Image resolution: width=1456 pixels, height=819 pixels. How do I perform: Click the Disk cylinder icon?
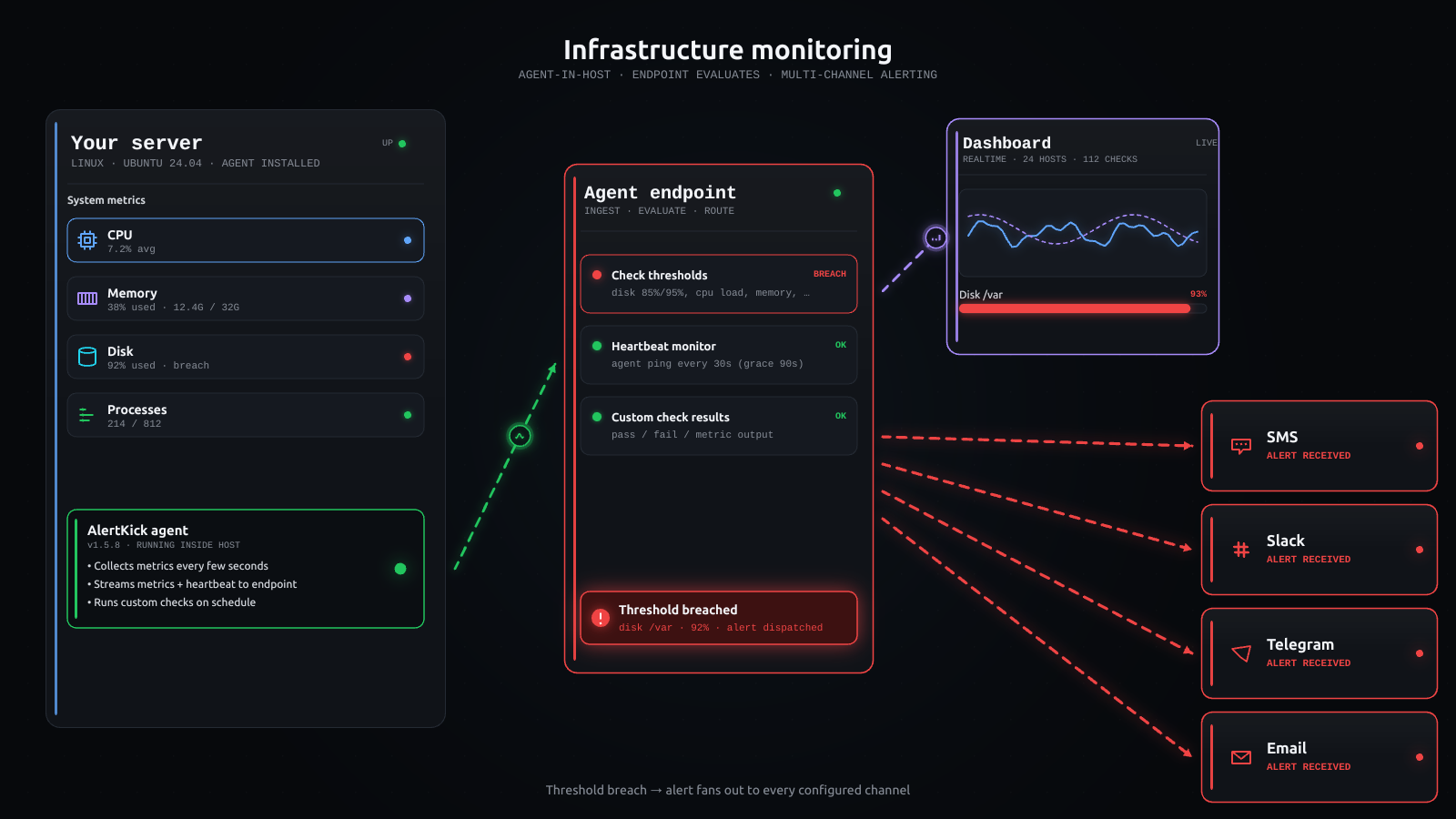tap(87, 357)
